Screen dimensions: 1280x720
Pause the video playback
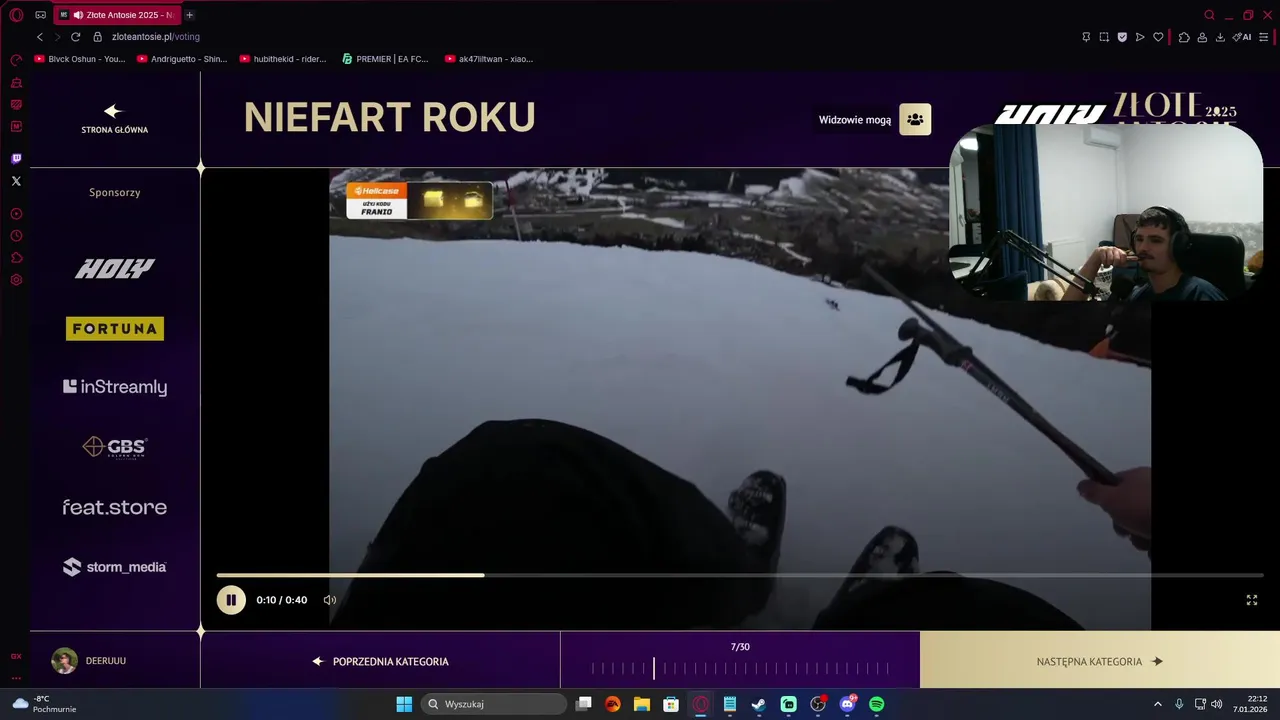point(231,600)
